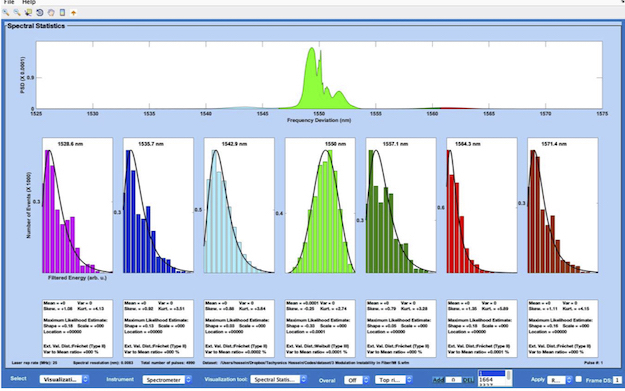Viewport: 625px width, 391px height.
Task: Click the statistics box under 1571.4 nm
Action: tap(563, 328)
